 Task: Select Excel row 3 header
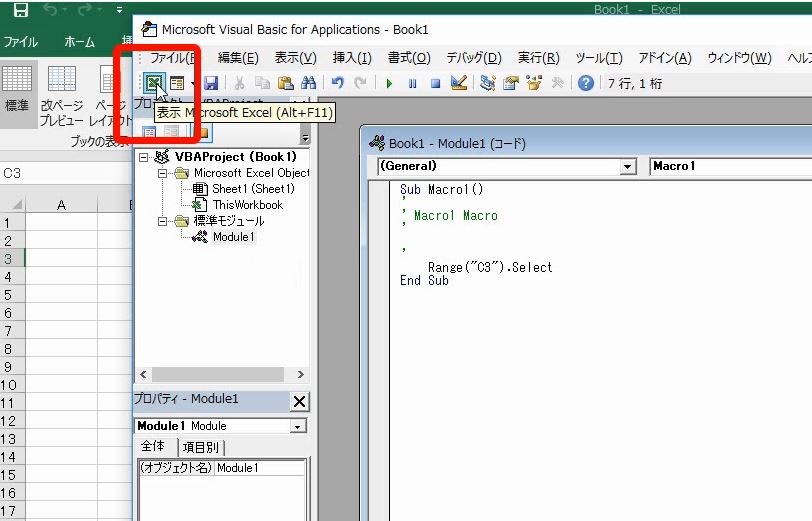(x=12, y=258)
